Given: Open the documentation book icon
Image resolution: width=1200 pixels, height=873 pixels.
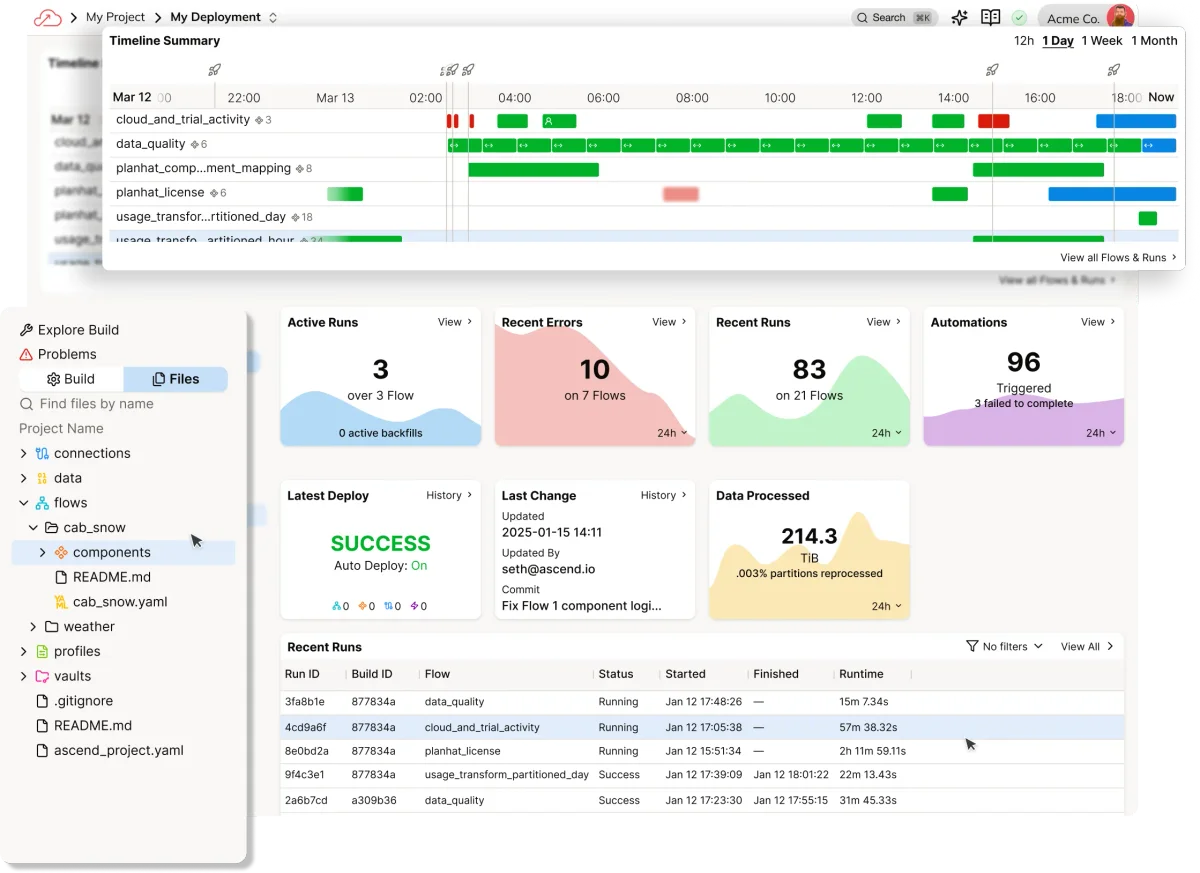Looking at the screenshot, I should [990, 17].
